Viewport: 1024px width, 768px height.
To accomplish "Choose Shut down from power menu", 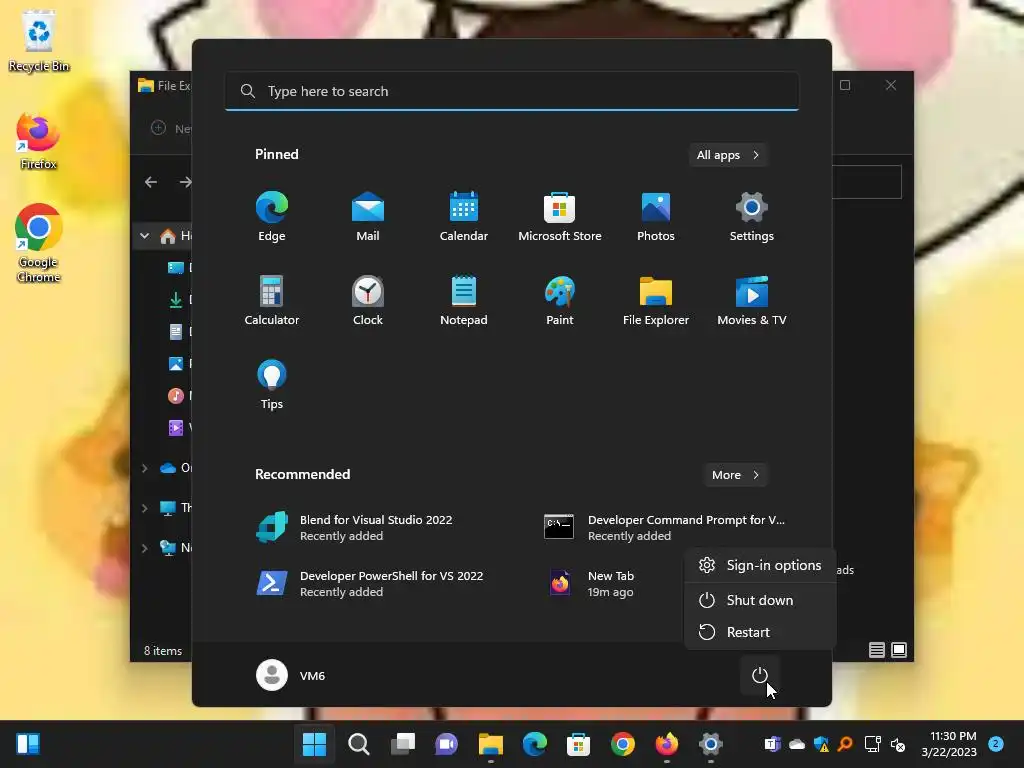I will pyautogui.click(x=760, y=600).
